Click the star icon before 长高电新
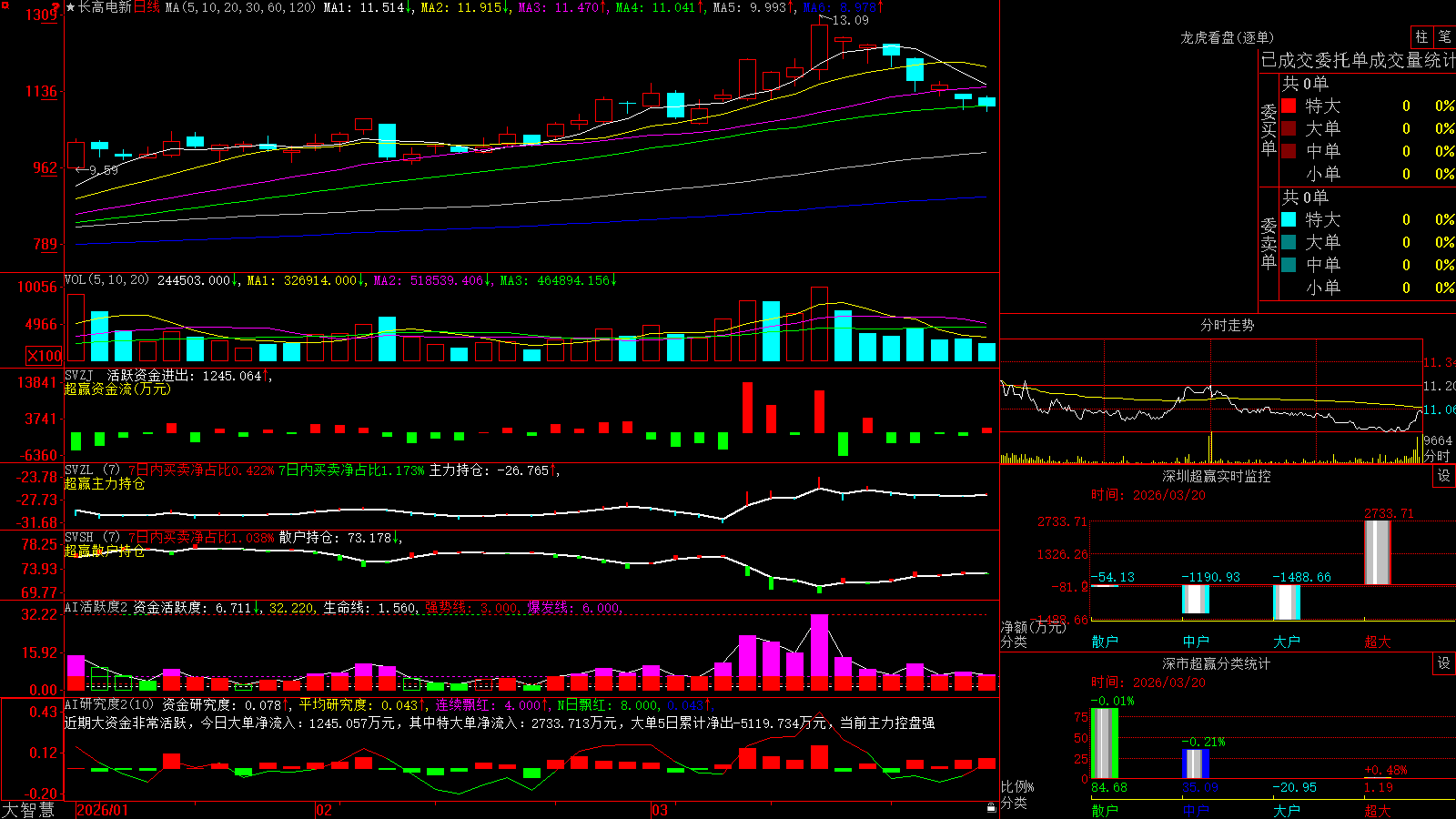Screen dimensions: 1456x819 pos(71,7)
